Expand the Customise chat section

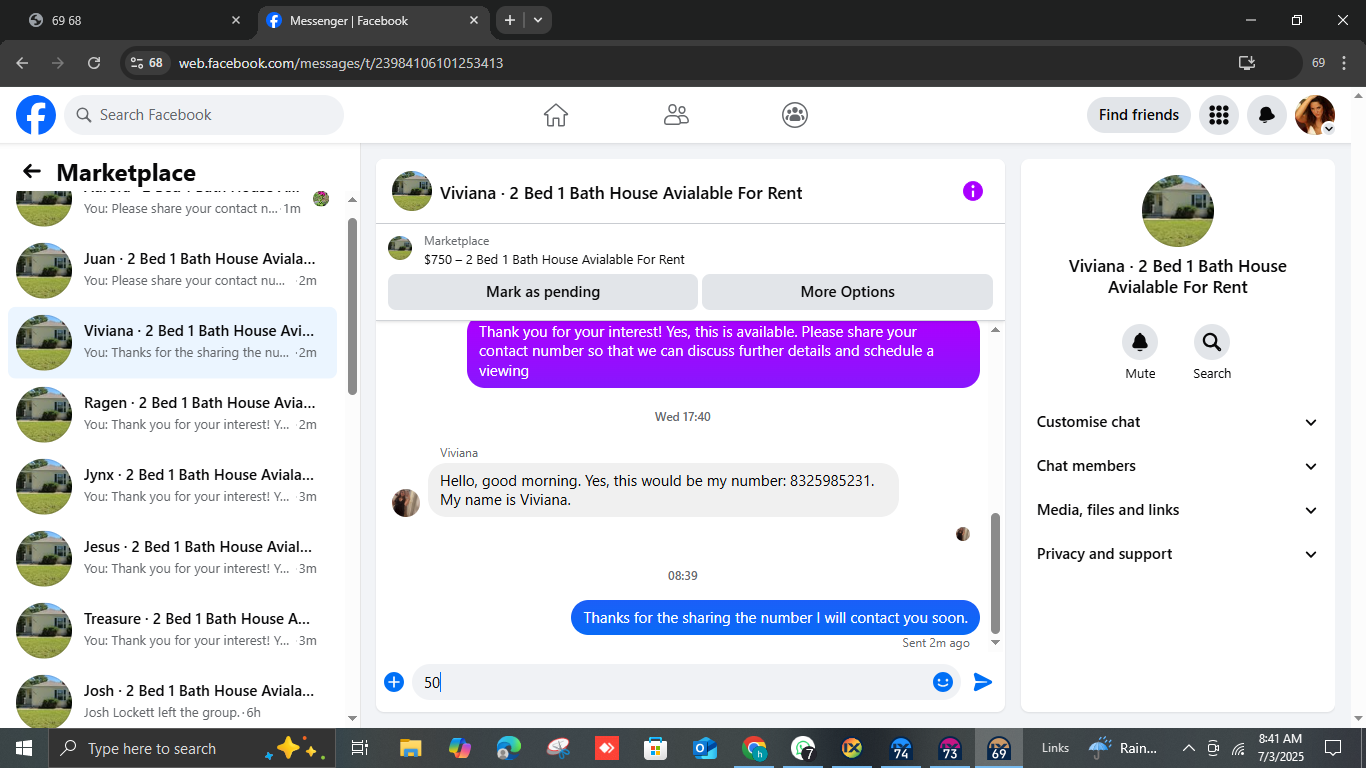click(1178, 422)
